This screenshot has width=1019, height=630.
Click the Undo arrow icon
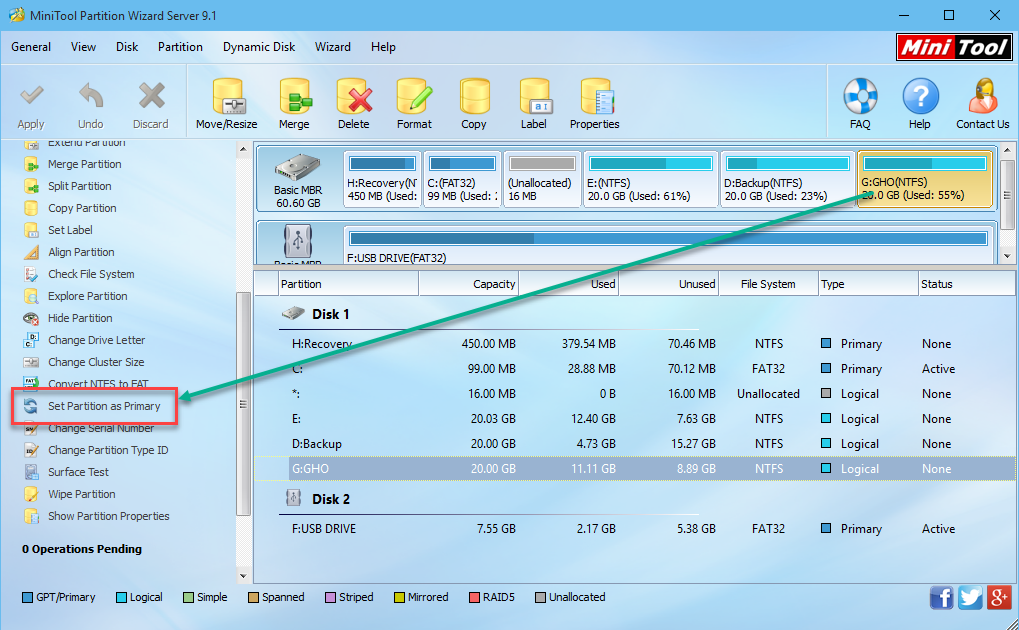pos(90,98)
